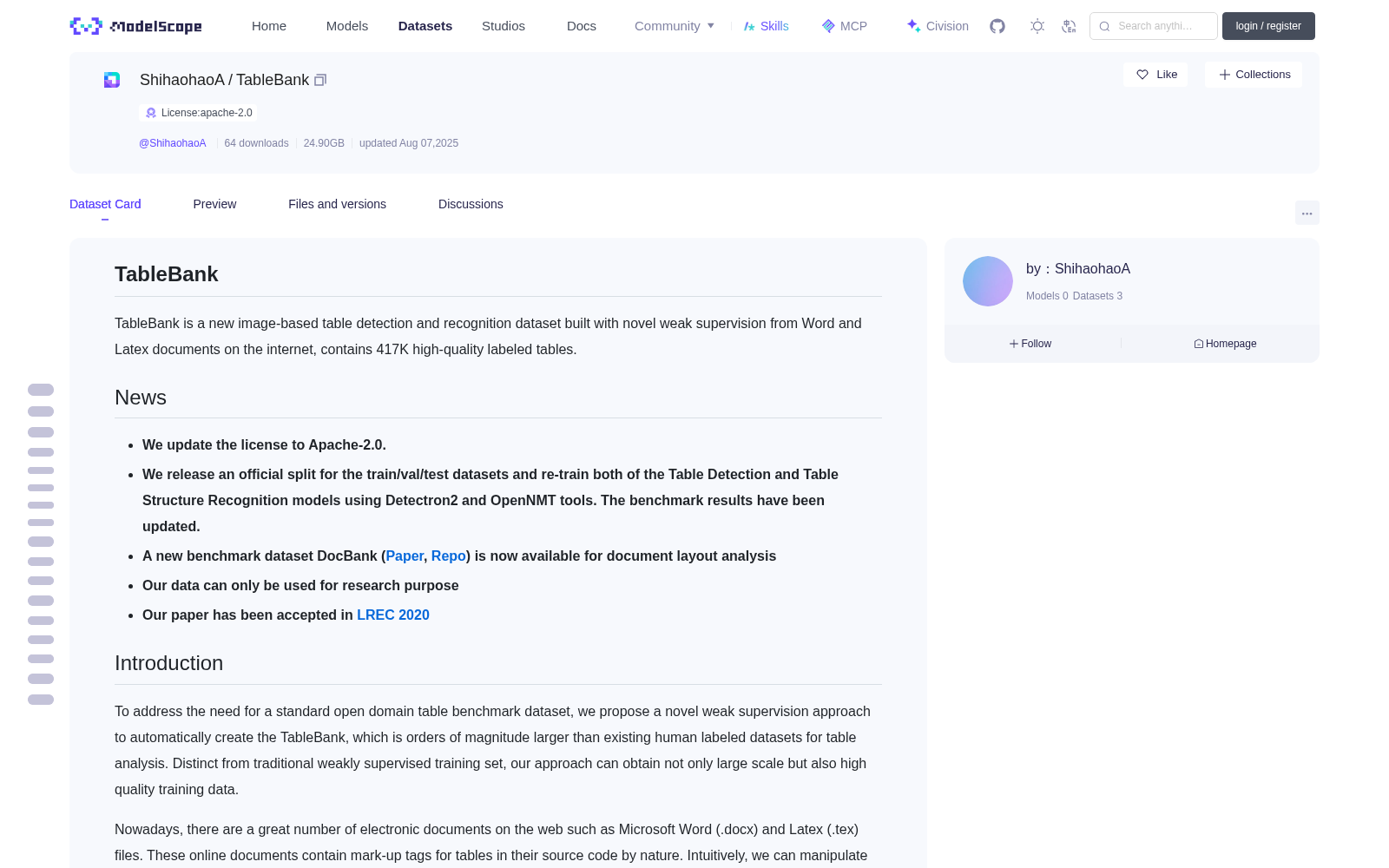The height and width of the screenshot is (868, 1389).
Task: Click the 64 downloads stat
Action: (256, 143)
